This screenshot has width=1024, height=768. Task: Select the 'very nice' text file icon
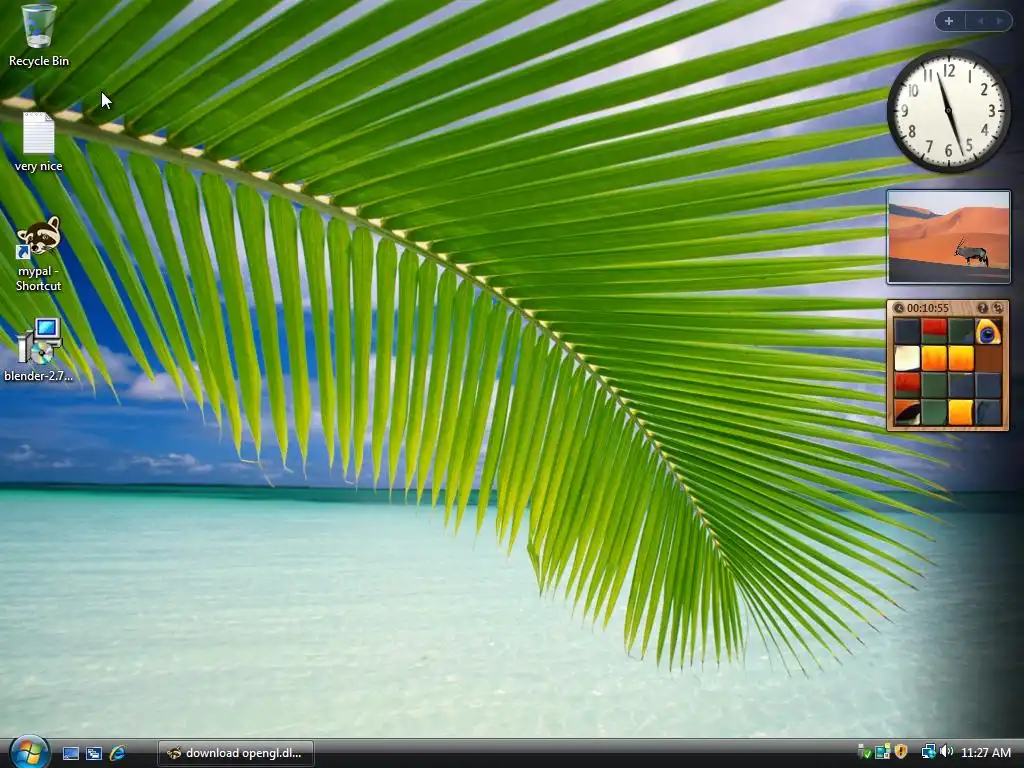[39, 142]
